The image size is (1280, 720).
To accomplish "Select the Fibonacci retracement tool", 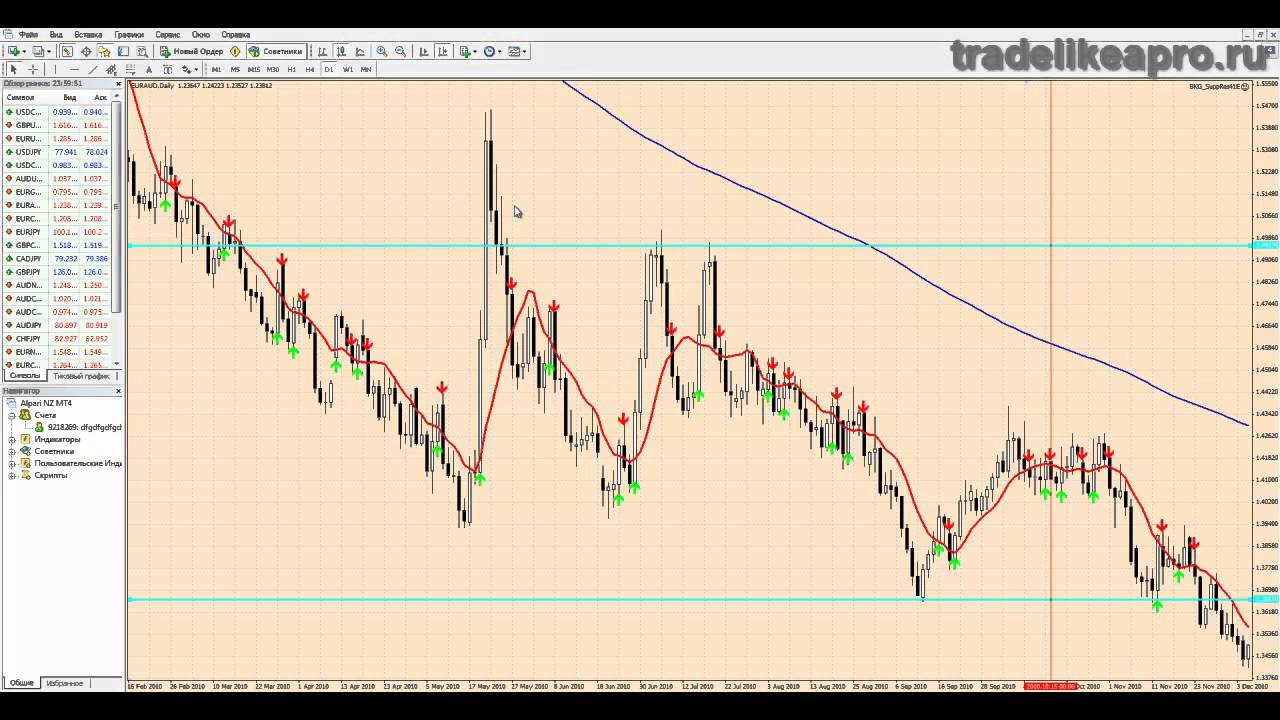I will [x=129, y=69].
